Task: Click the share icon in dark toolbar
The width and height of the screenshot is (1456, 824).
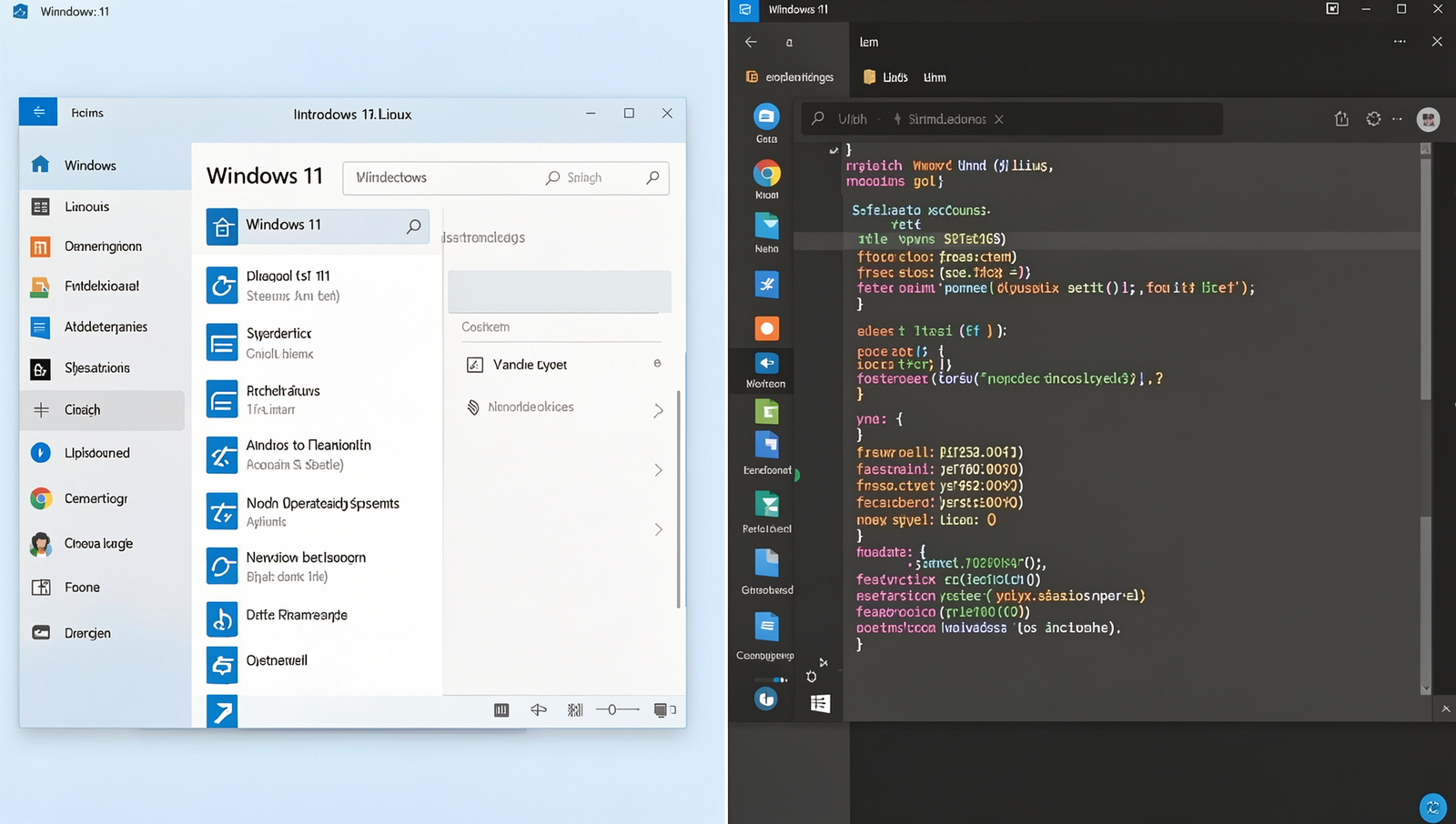Action: click(1341, 119)
